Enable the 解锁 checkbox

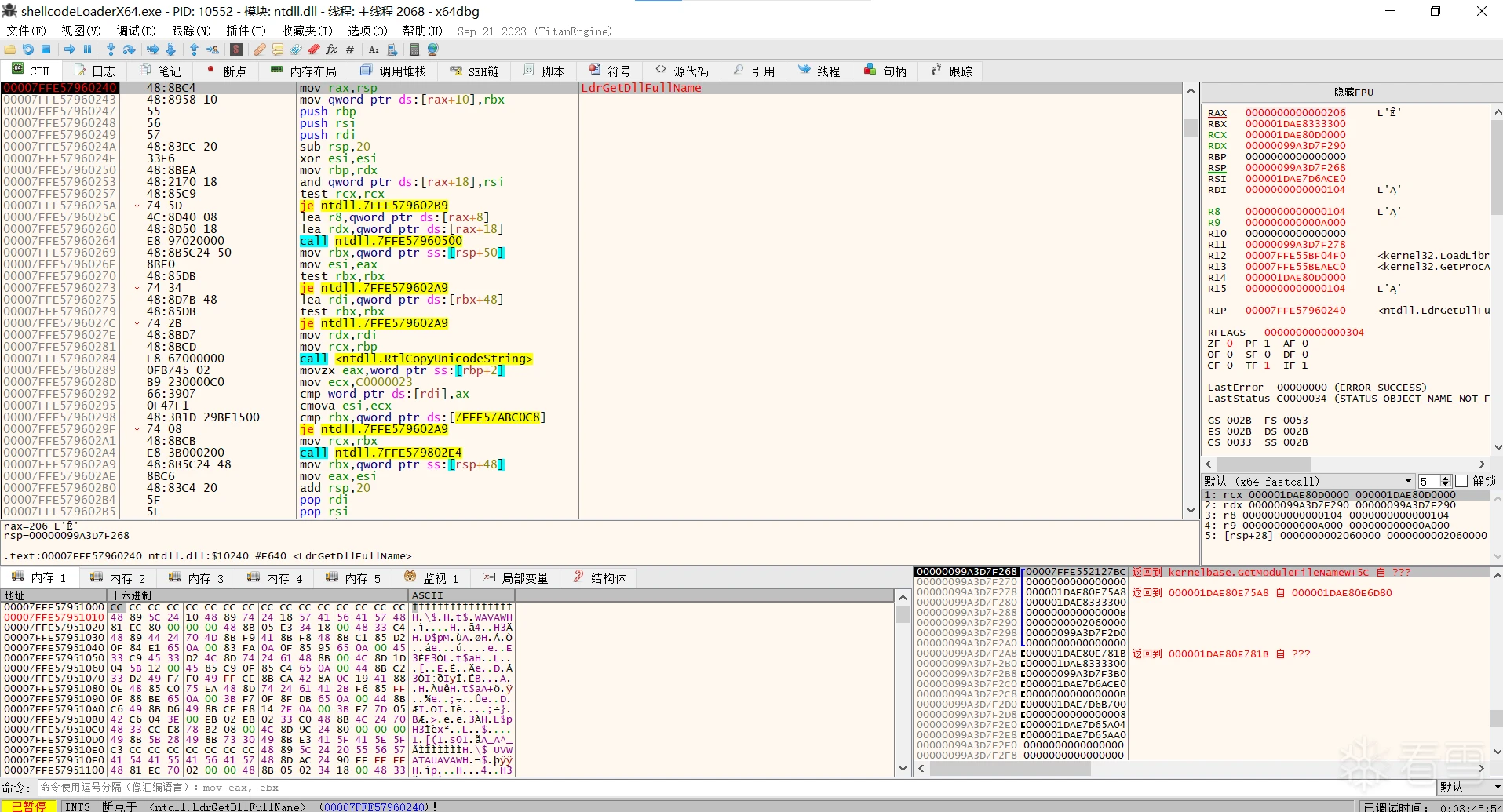click(x=1461, y=481)
